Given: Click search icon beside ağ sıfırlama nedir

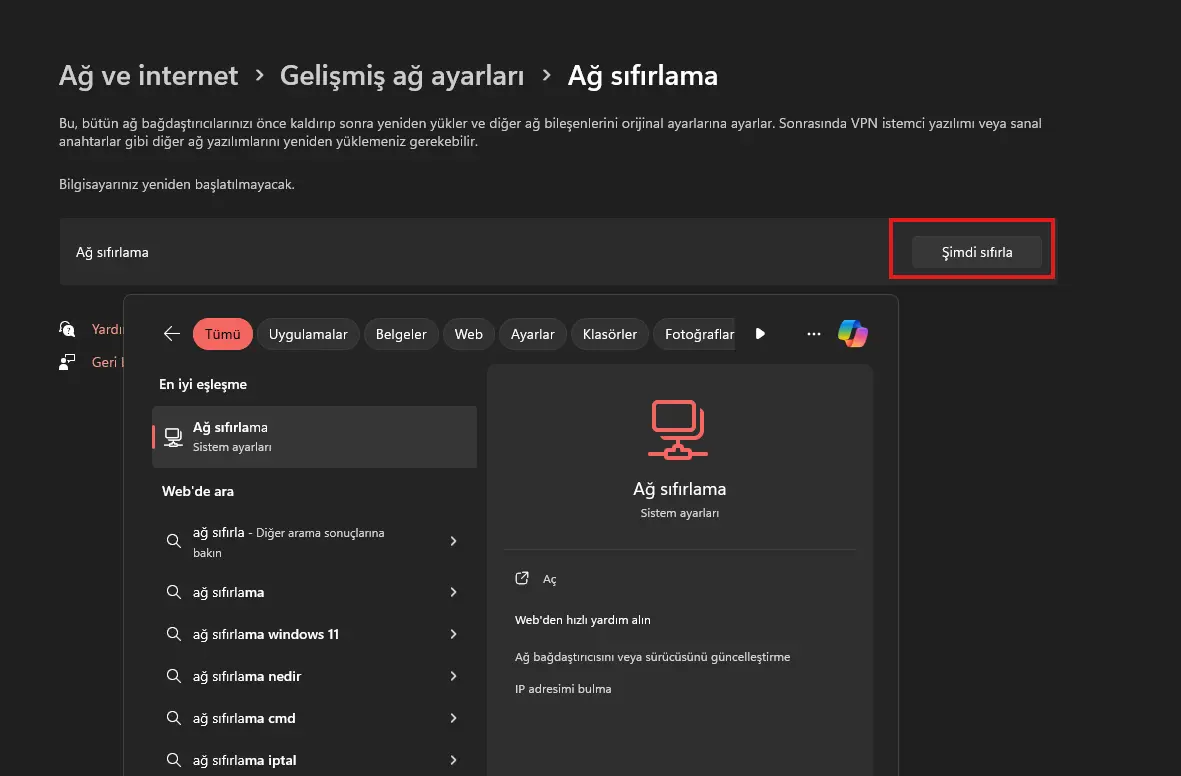Looking at the screenshot, I should pos(173,676).
